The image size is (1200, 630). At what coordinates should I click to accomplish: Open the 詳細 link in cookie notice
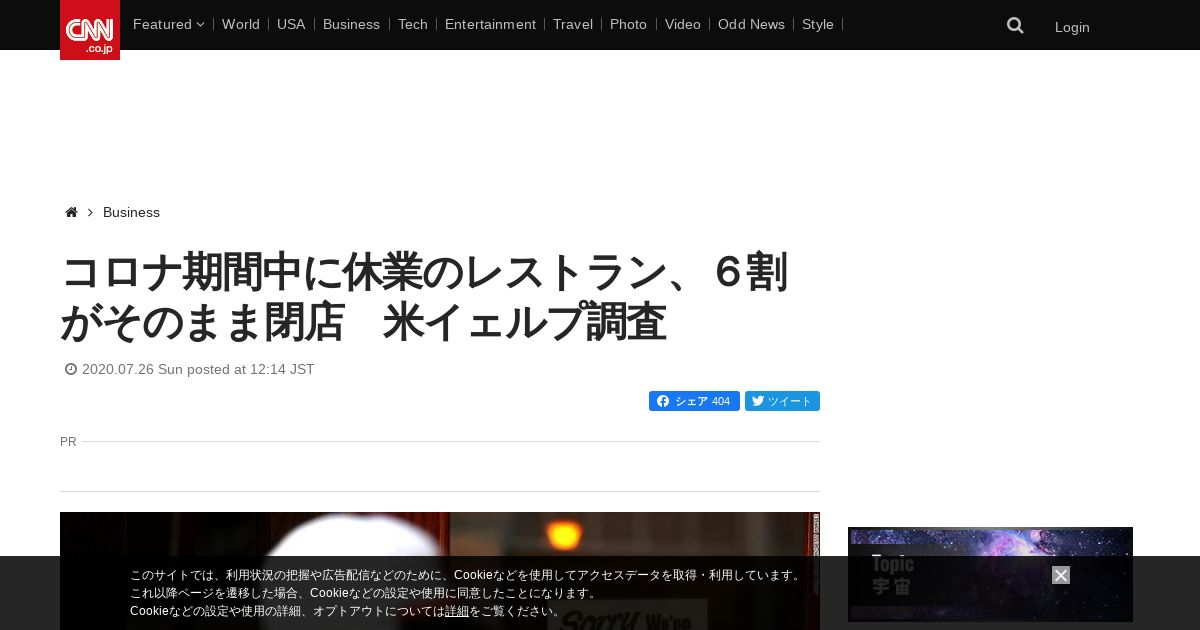point(457,611)
